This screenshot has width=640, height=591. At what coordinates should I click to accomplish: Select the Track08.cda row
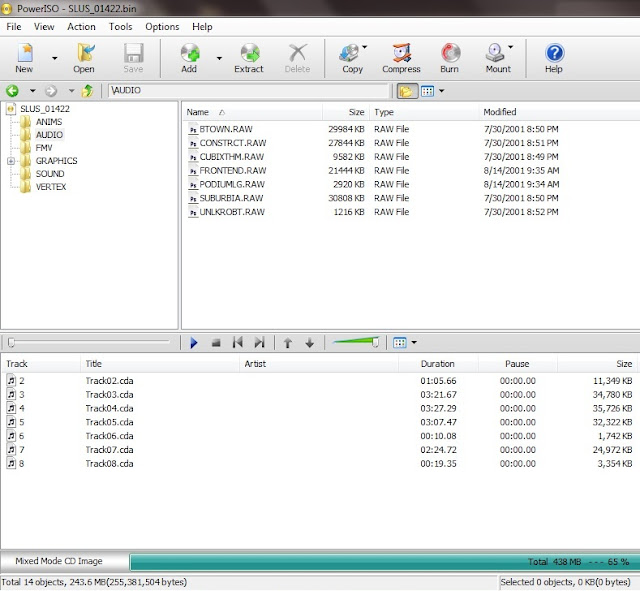[319, 464]
